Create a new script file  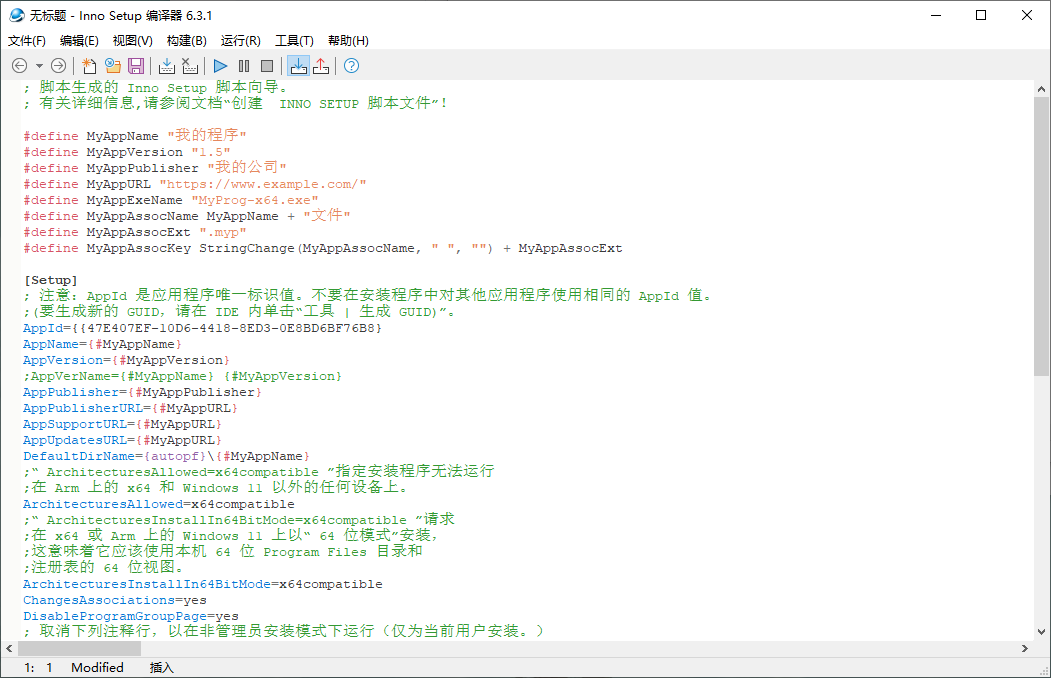click(88, 66)
